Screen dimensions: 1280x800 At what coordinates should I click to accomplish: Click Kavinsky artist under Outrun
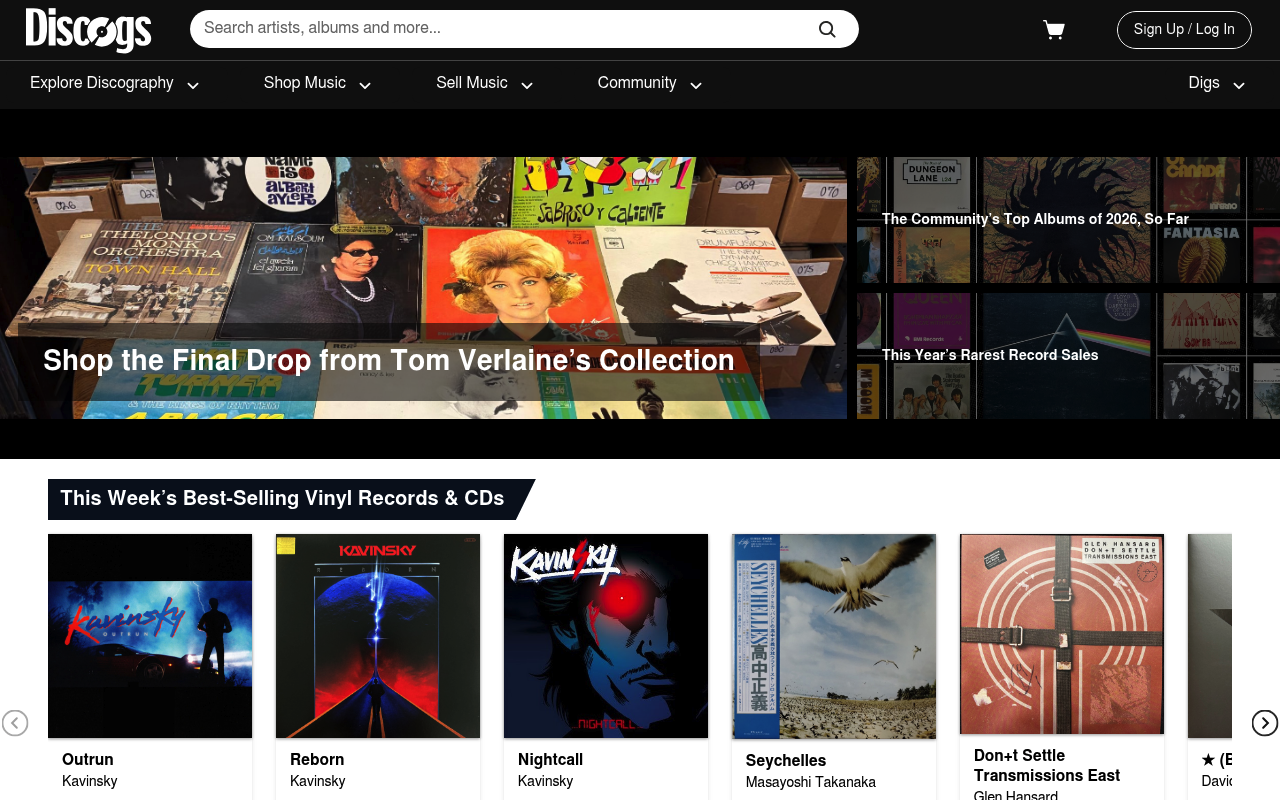coord(90,782)
